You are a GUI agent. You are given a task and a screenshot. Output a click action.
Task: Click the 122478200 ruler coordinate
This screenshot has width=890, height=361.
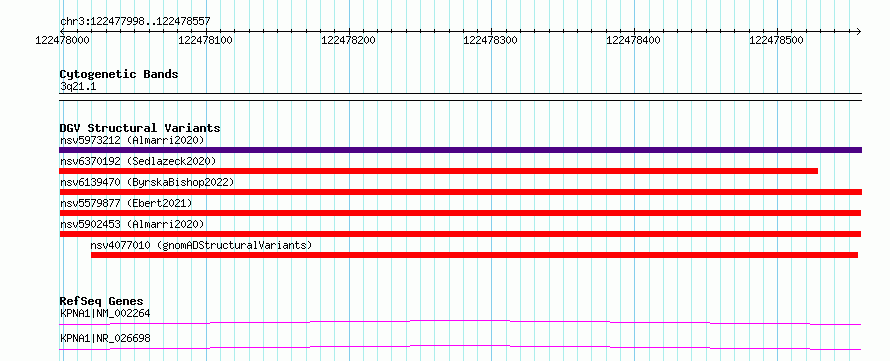[x=348, y=41]
